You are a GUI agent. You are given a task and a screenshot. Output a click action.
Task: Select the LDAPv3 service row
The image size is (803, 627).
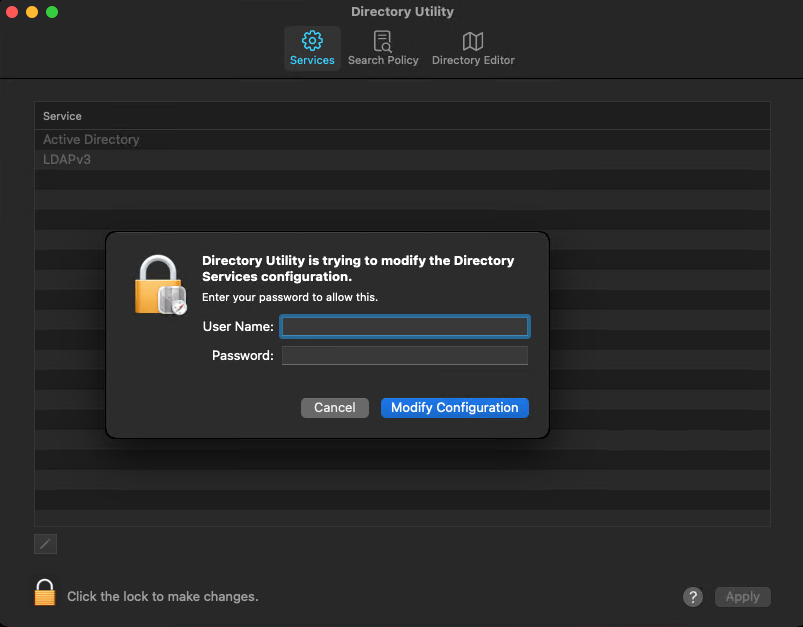point(402,159)
